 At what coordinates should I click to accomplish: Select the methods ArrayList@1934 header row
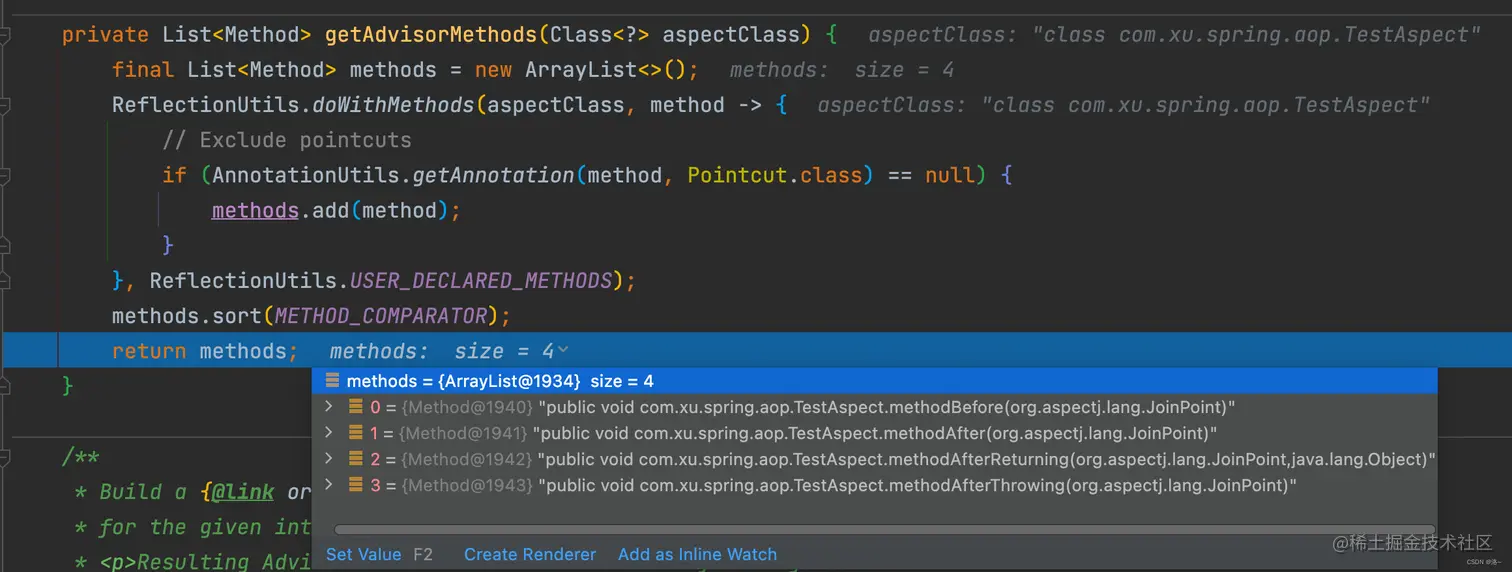874,381
